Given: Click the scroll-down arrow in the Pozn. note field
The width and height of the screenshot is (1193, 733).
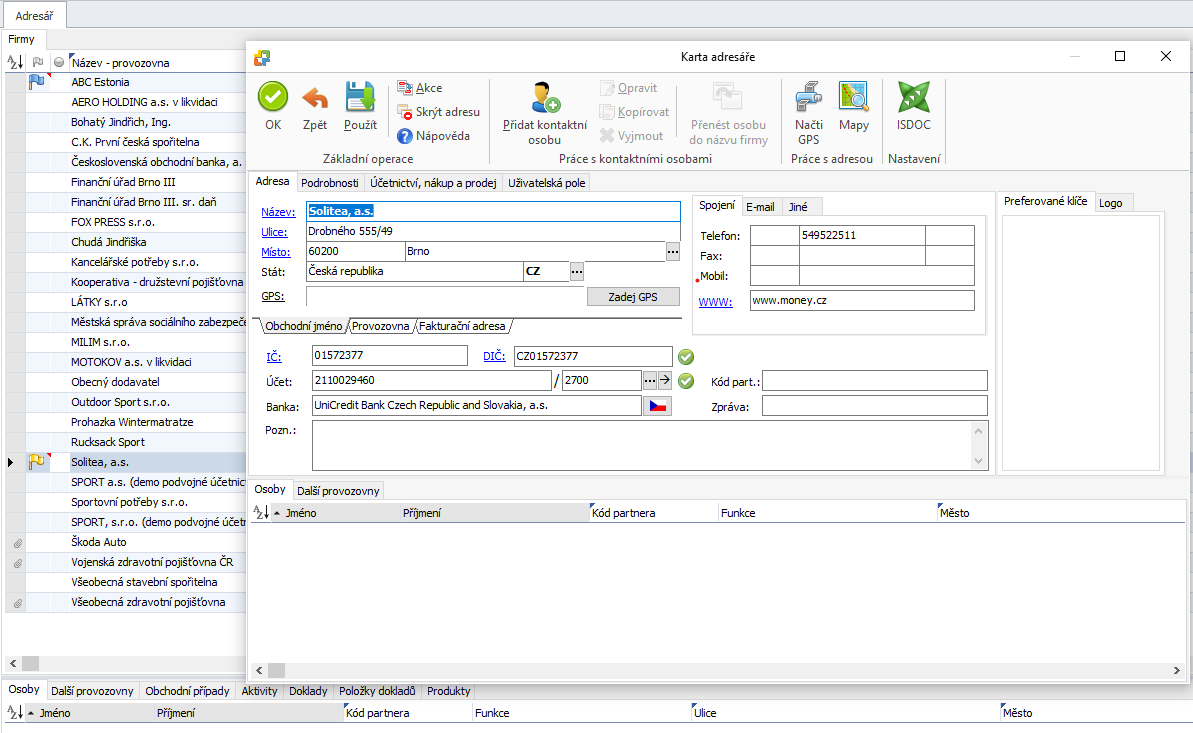Looking at the screenshot, I should tap(978, 461).
